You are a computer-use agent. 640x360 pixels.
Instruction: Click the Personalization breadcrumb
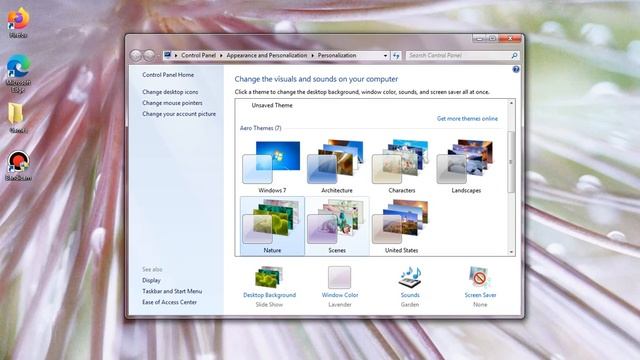337,56
